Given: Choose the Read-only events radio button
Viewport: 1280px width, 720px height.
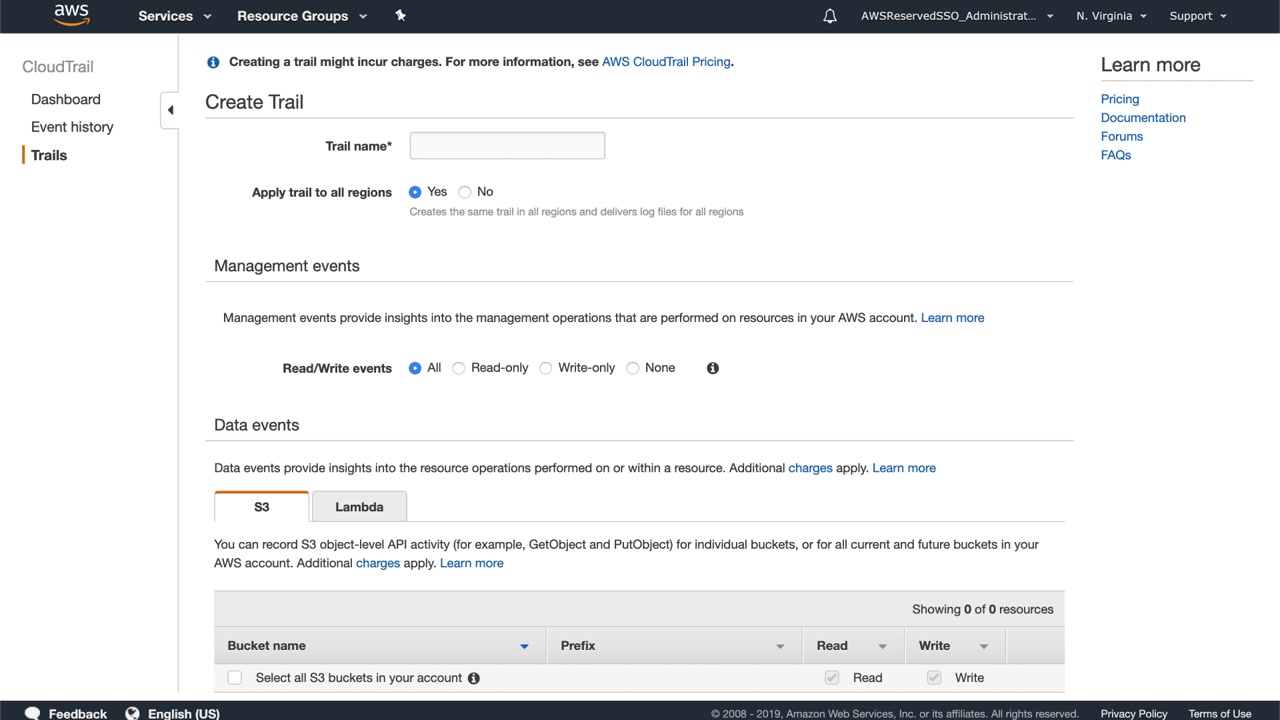Looking at the screenshot, I should click(x=459, y=368).
